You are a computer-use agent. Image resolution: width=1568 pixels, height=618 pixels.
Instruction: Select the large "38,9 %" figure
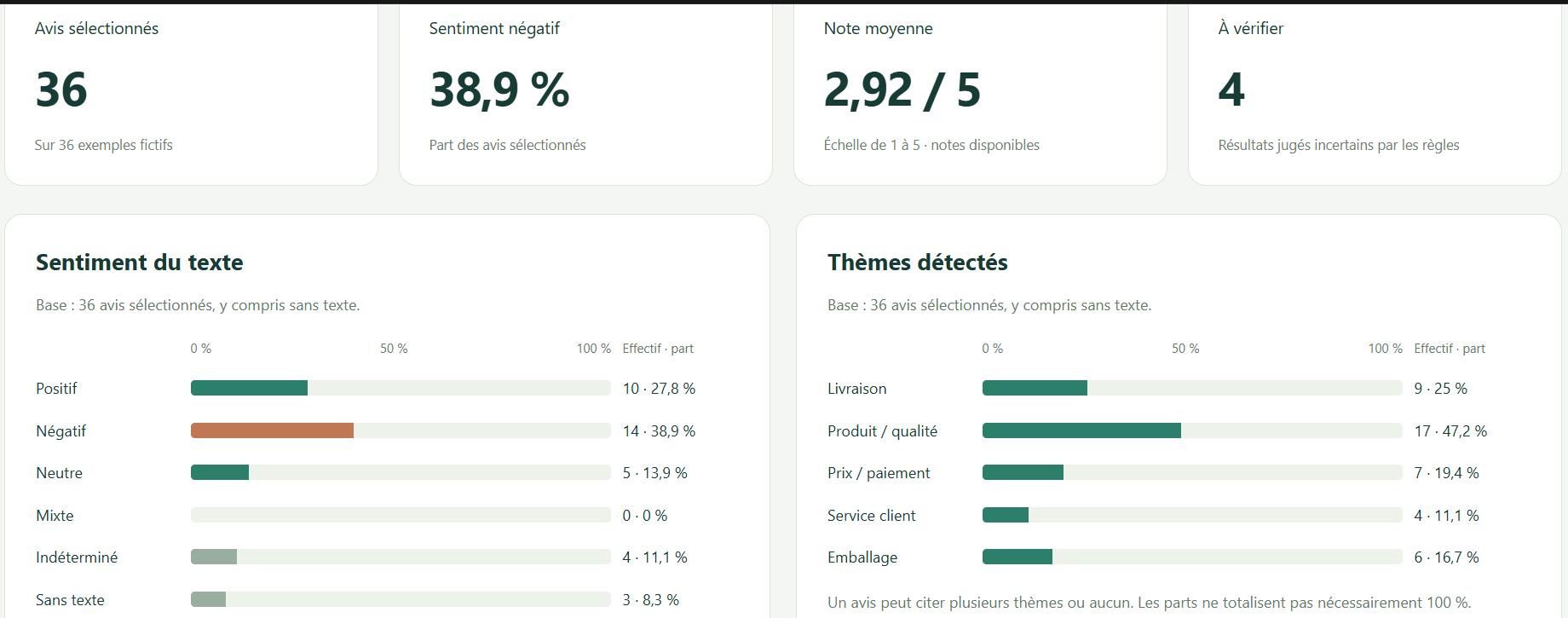(x=499, y=90)
